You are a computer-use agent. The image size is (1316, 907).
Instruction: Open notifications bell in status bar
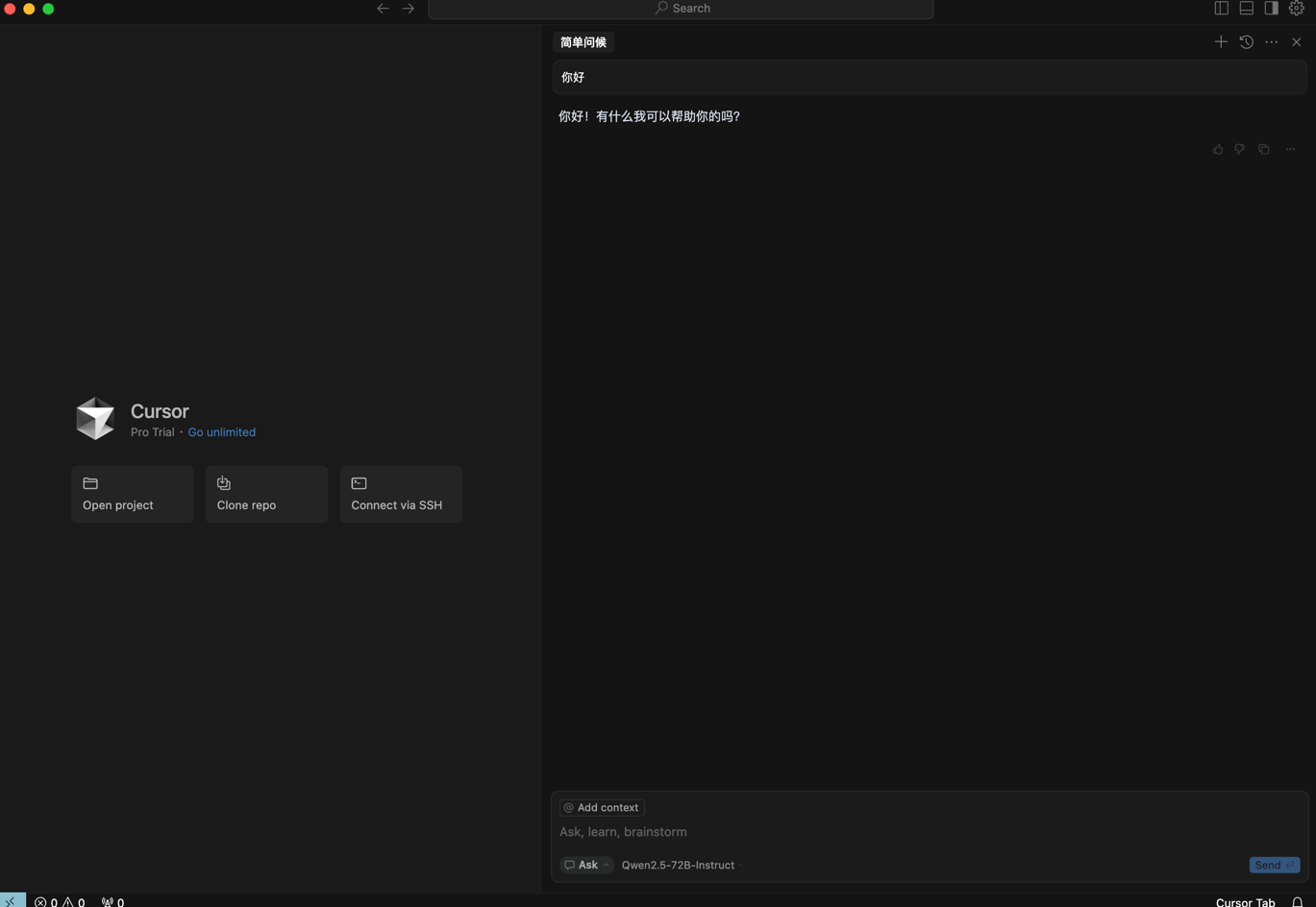pyautogui.click(x=1298, y=902)
